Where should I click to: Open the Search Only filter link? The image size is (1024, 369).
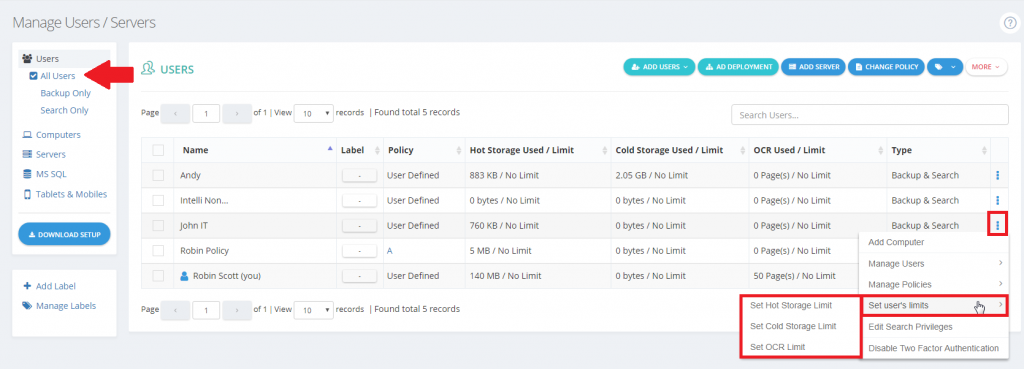click(x=64, y=110)
